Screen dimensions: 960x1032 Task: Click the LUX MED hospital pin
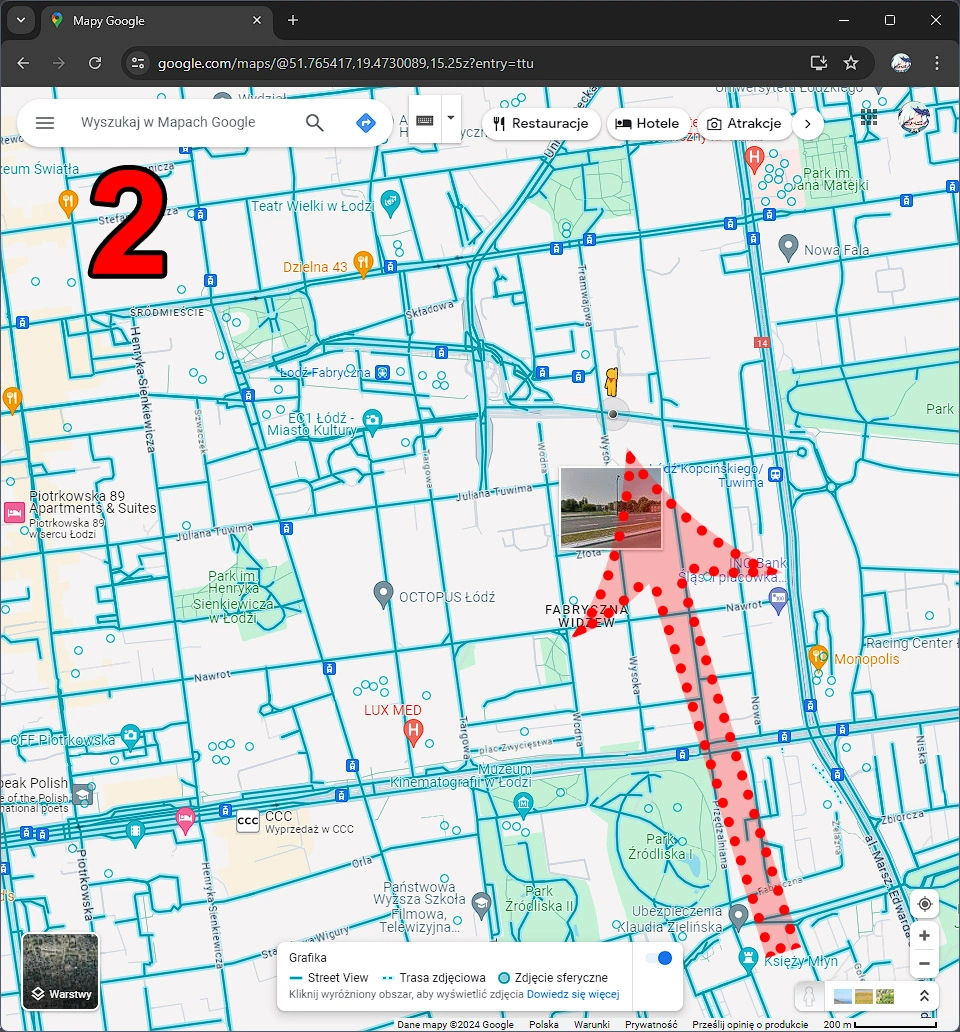click(413, 732)
